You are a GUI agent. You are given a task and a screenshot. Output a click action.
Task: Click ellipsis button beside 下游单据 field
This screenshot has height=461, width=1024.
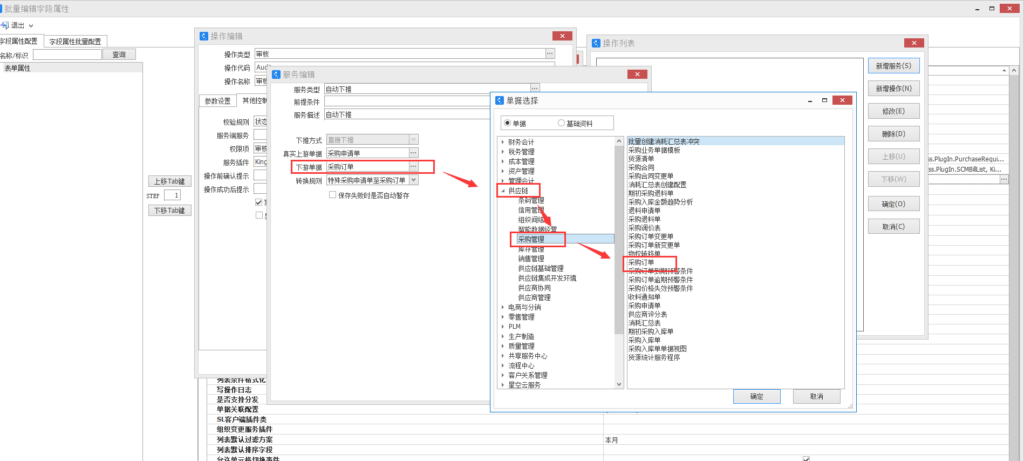(413, 166)
